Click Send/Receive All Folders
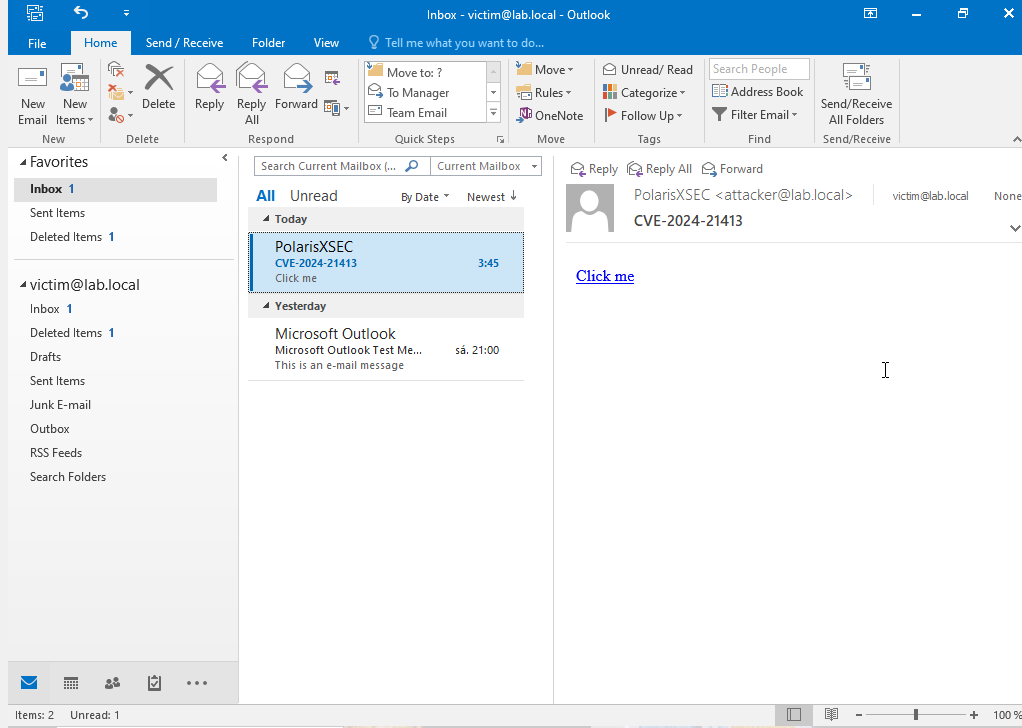The width and height of the screenshot is (1022, 728). 856,95
